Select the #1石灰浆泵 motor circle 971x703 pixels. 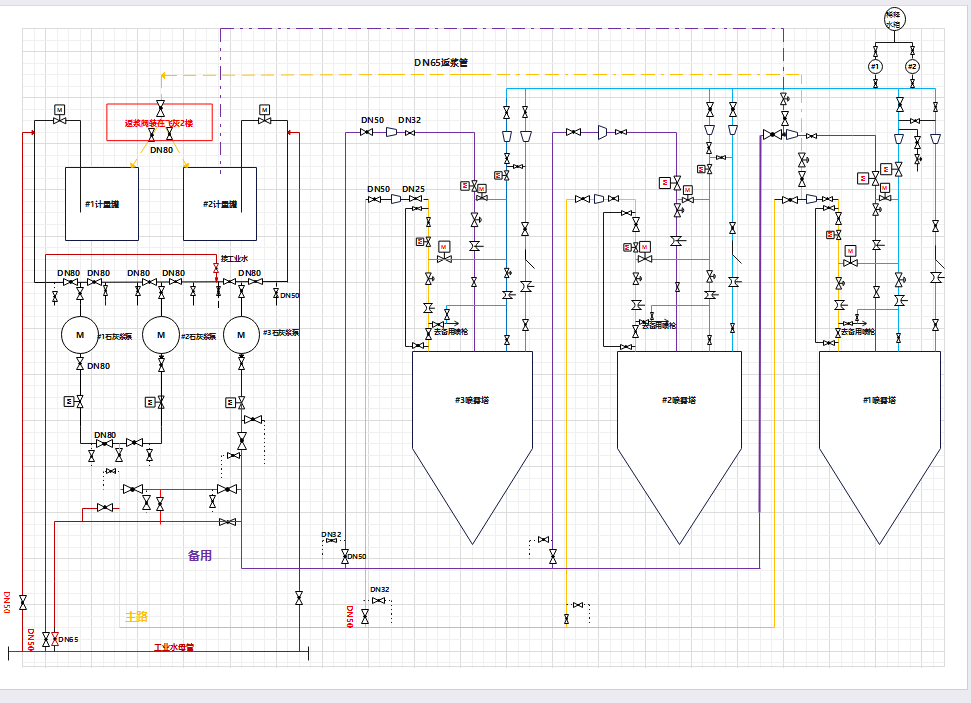[80, 335]
